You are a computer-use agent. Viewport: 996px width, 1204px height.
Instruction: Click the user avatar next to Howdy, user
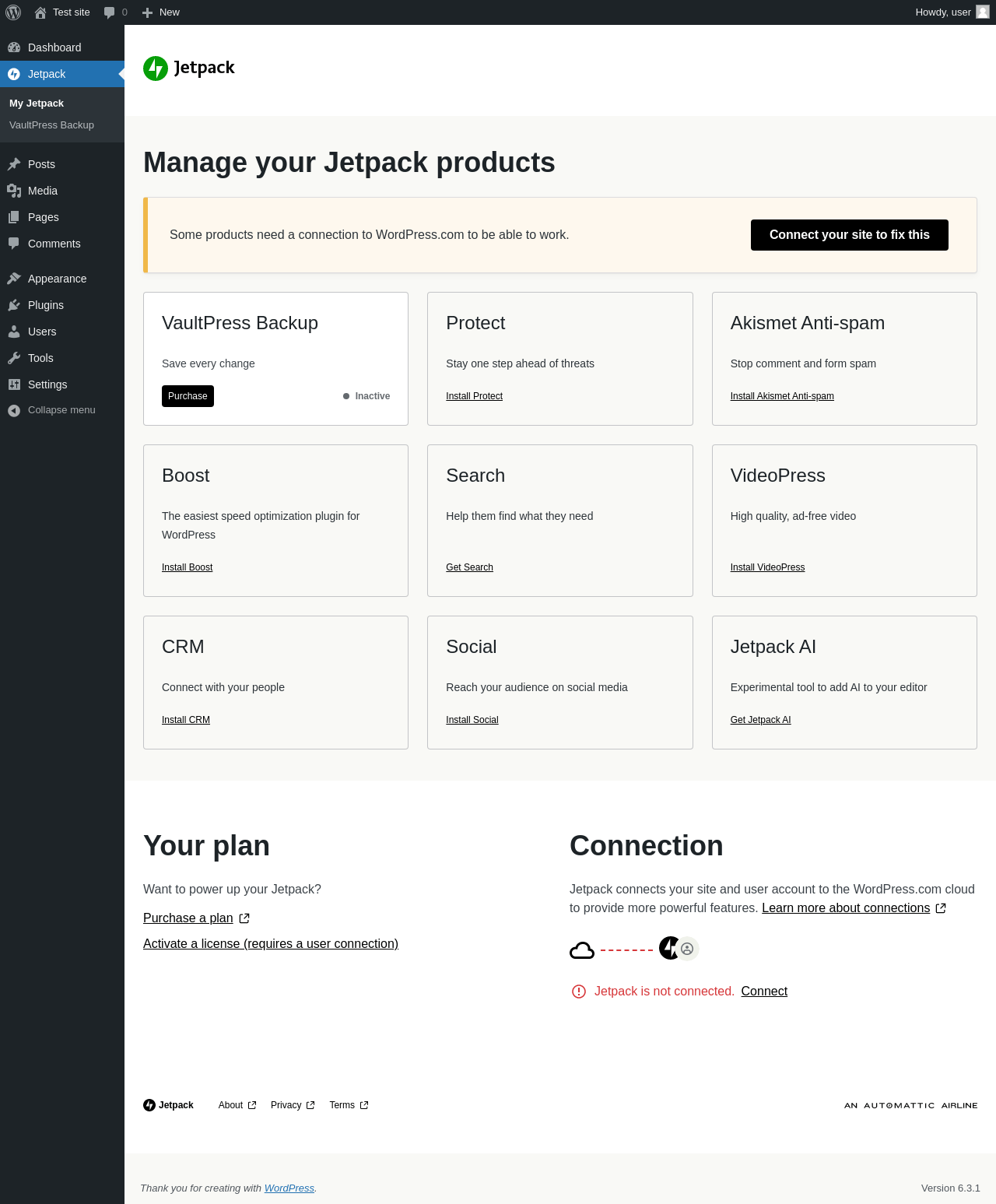click(x=983, y=12)
